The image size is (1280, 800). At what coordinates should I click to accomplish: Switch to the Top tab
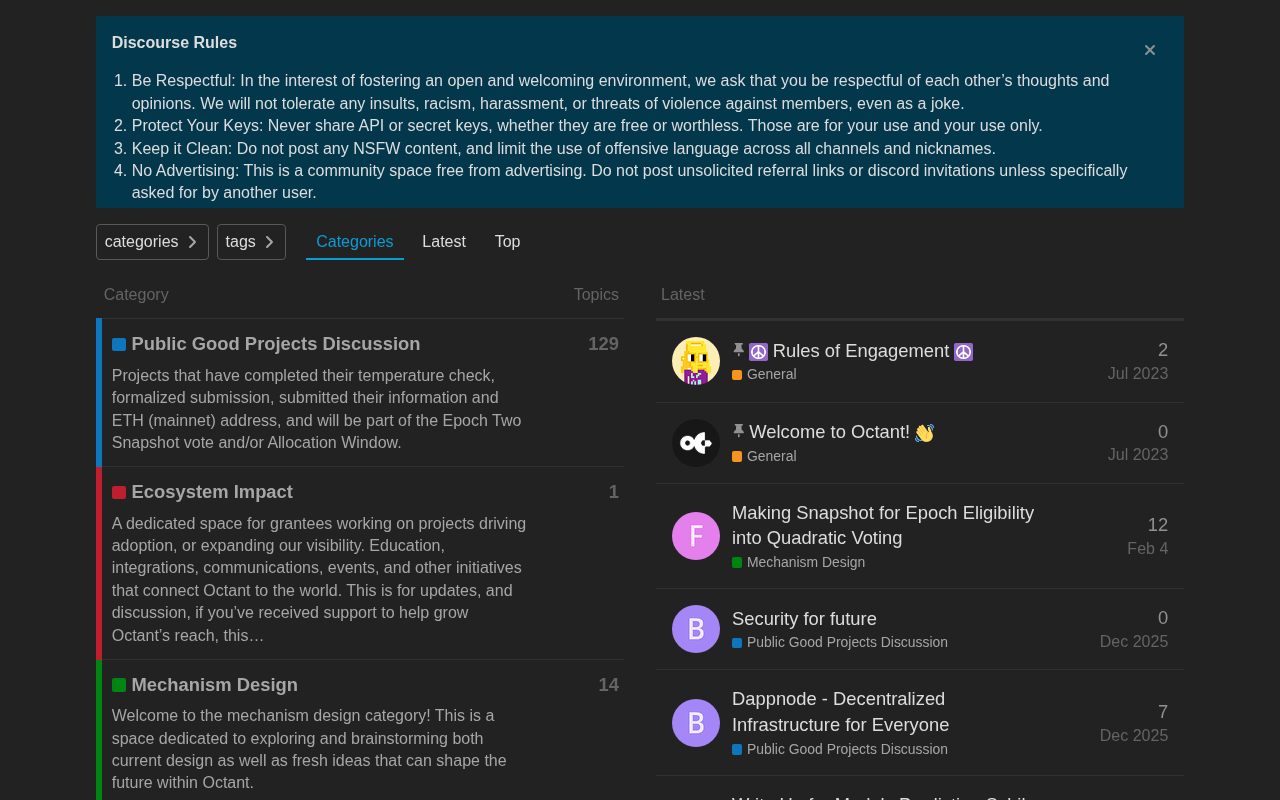pos(507,242)
